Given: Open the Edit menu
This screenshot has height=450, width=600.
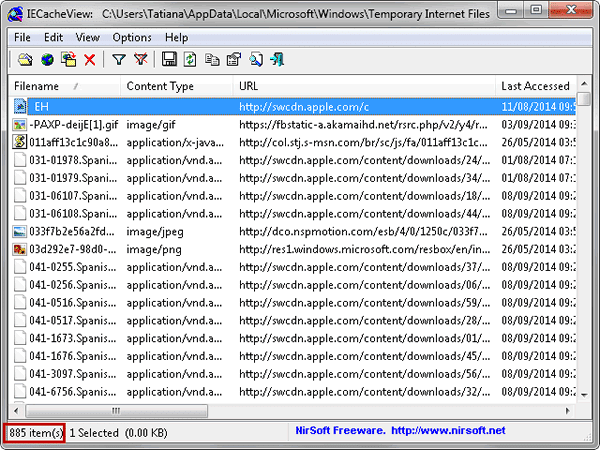Looking at the screenshot, I should [x=53, y=38].
